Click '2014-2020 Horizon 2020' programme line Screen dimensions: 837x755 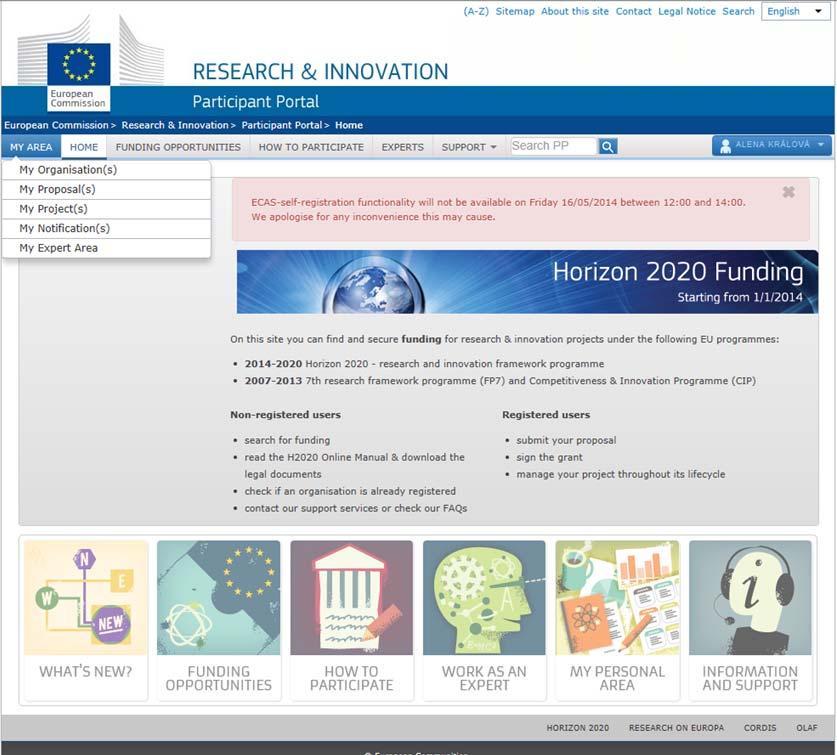[x=424, y=364]
